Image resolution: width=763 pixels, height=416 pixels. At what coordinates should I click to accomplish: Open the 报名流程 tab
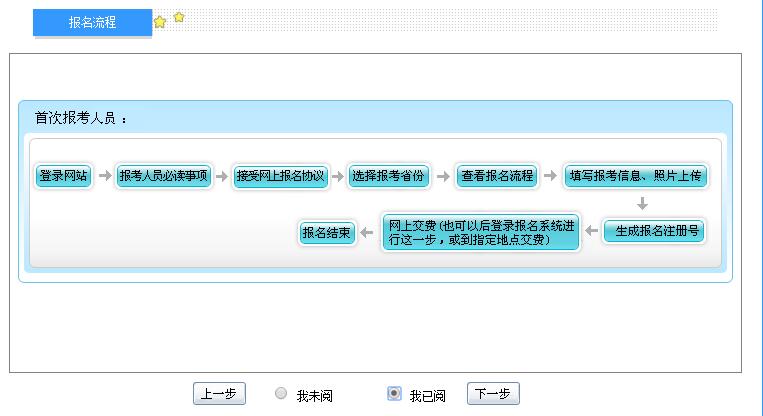tap(92, 22)
